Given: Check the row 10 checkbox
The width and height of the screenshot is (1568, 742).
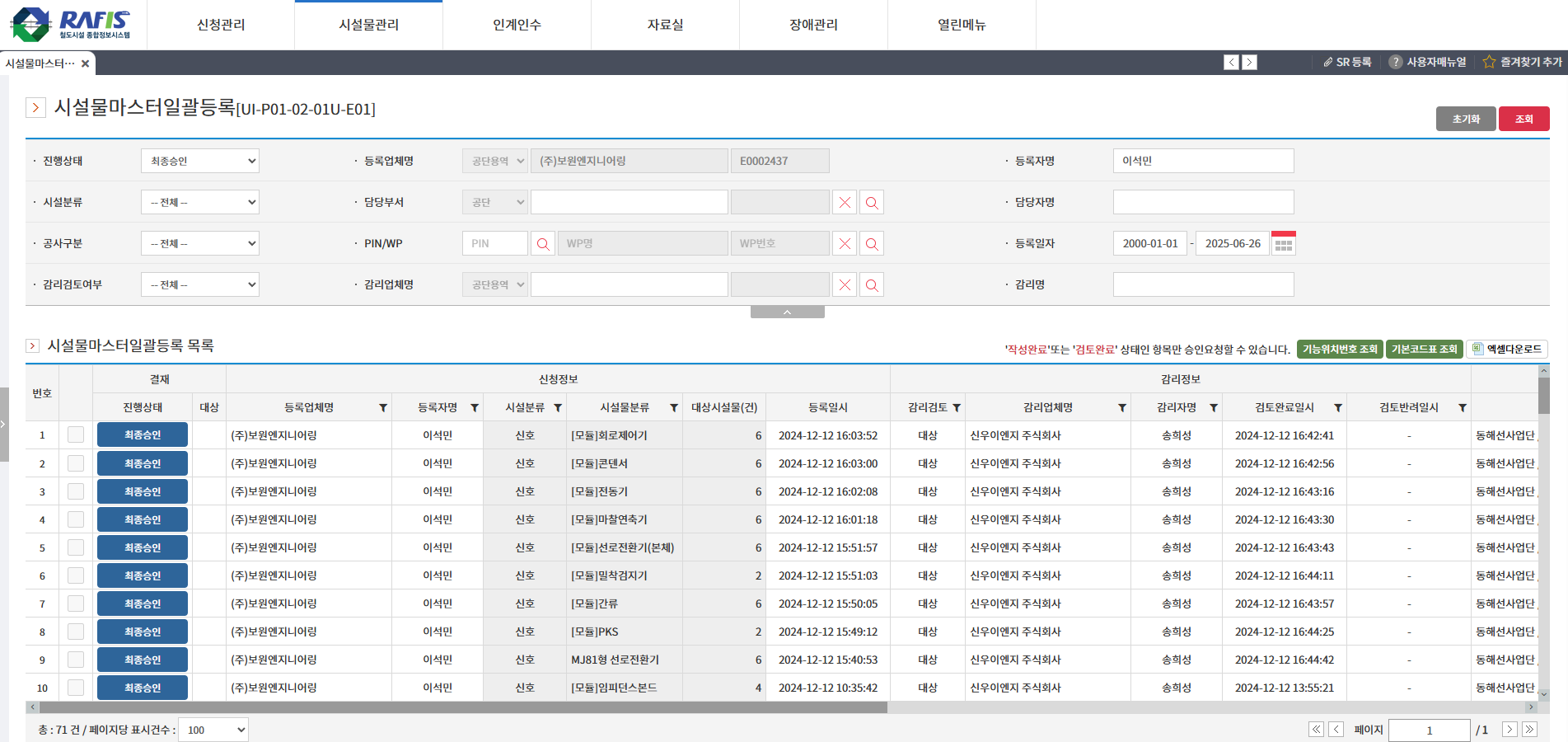Looking at the screenshot, I should pyautogui.click(x=76, y=688).
